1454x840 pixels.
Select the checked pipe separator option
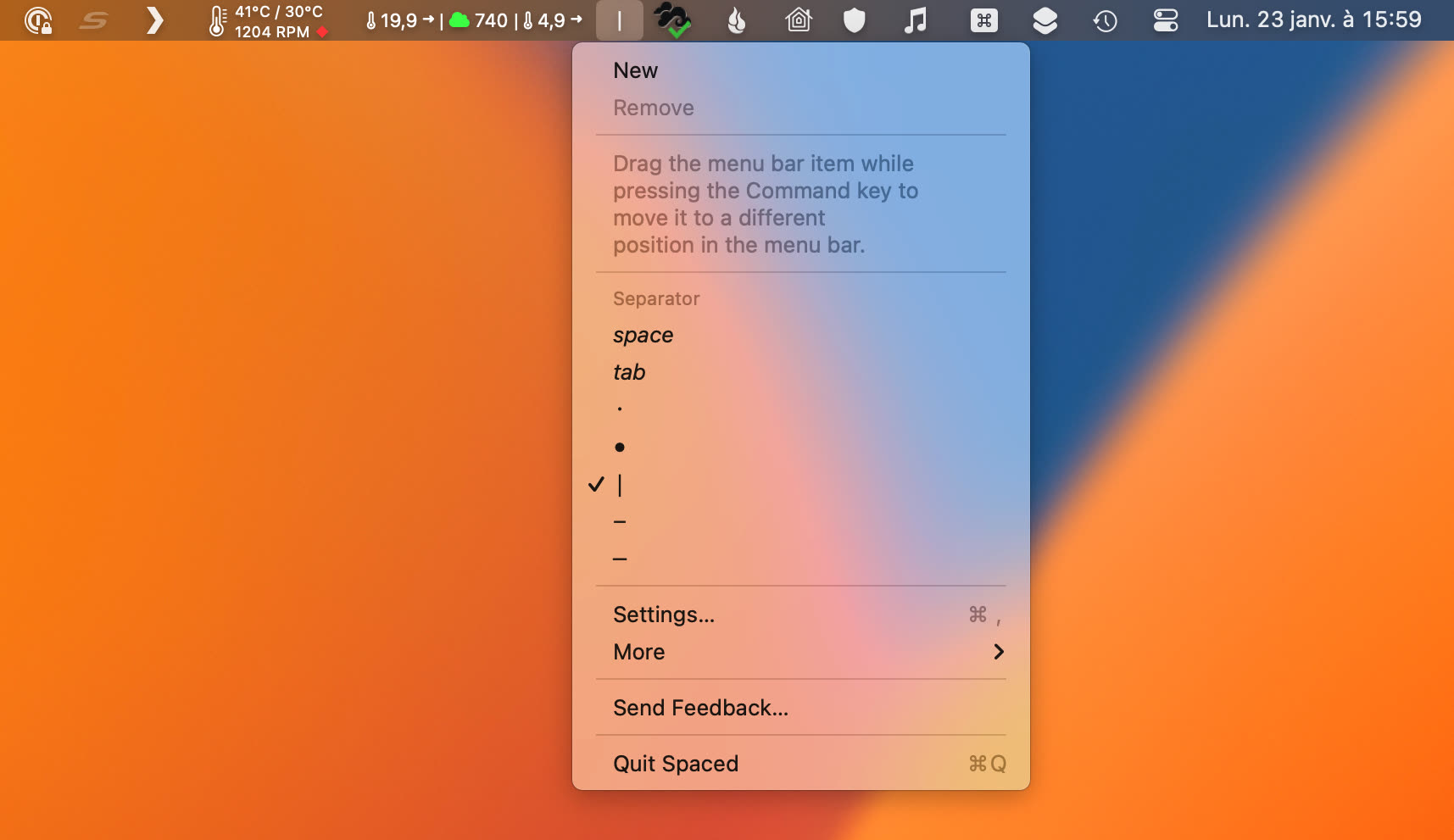click(801, 484)
